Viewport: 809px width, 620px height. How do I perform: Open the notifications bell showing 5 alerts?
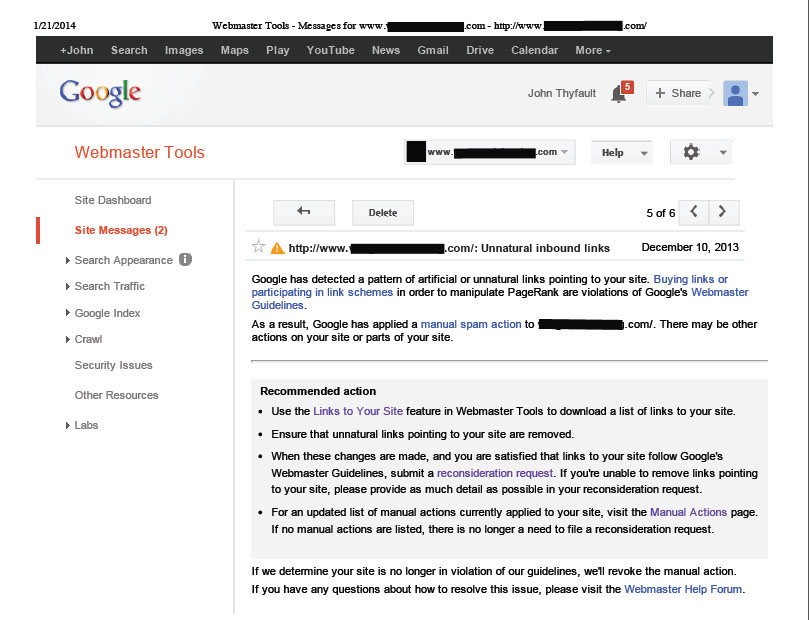click(x=621, y=92)
